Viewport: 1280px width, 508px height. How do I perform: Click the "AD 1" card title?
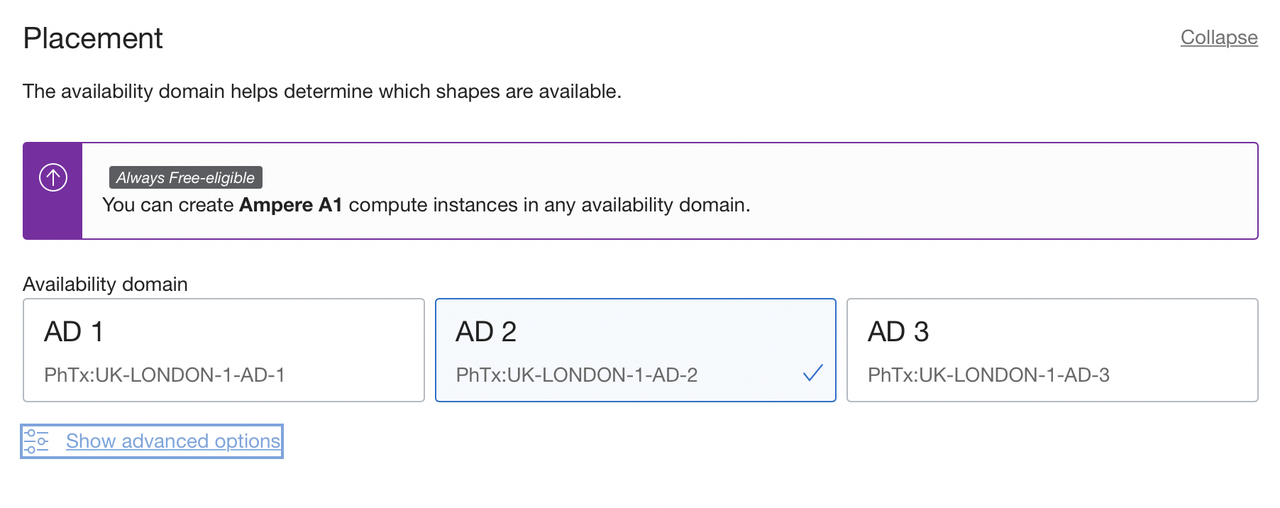point(74,331)
